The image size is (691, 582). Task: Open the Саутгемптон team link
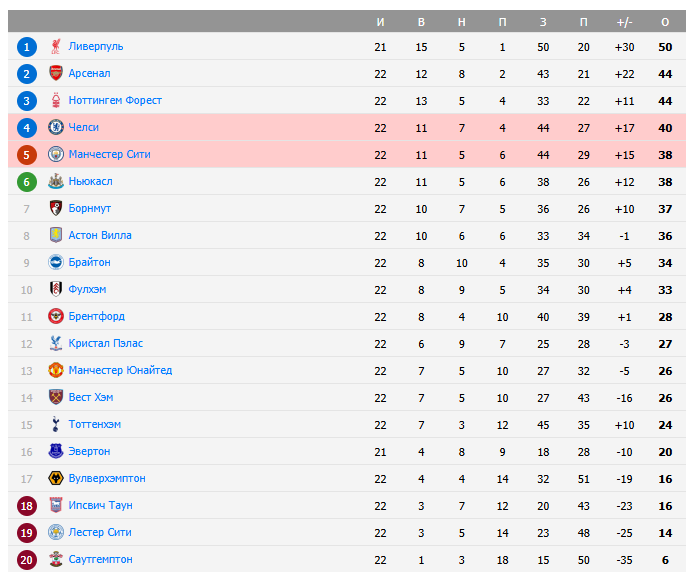(100, 560)
